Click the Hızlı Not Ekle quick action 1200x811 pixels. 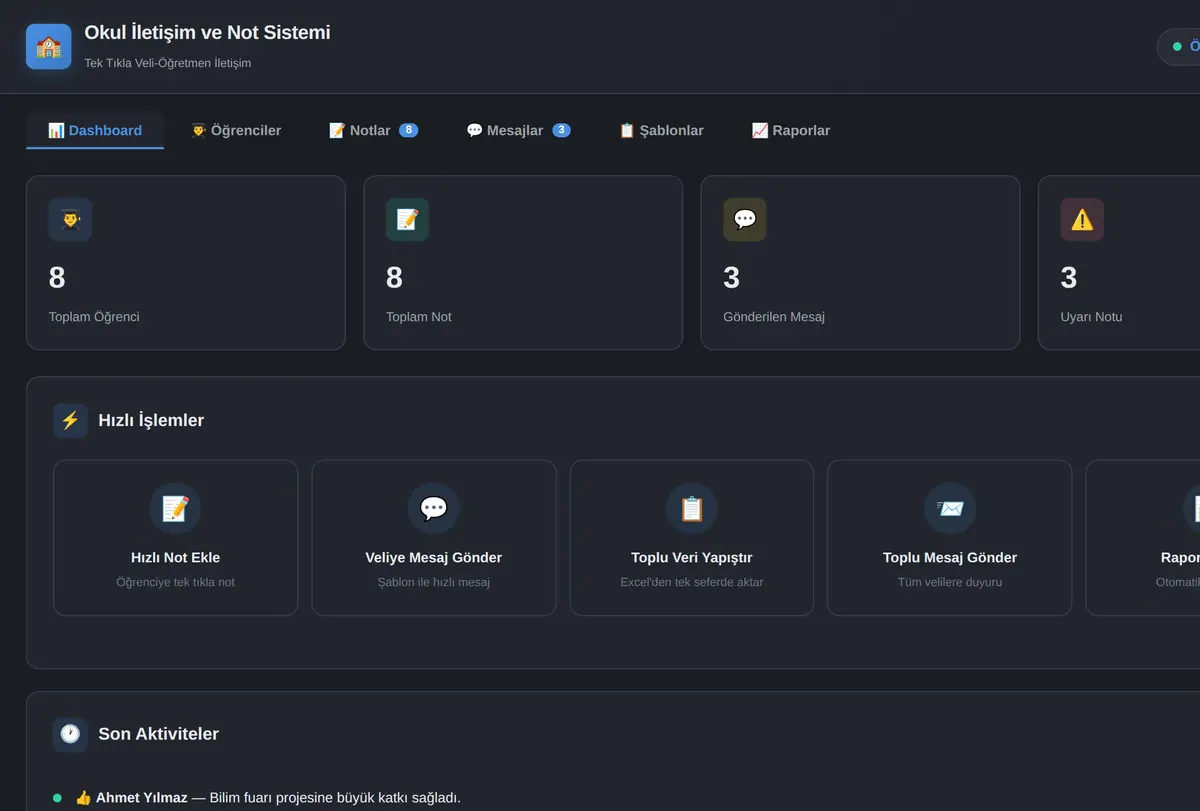click(175, 538)
